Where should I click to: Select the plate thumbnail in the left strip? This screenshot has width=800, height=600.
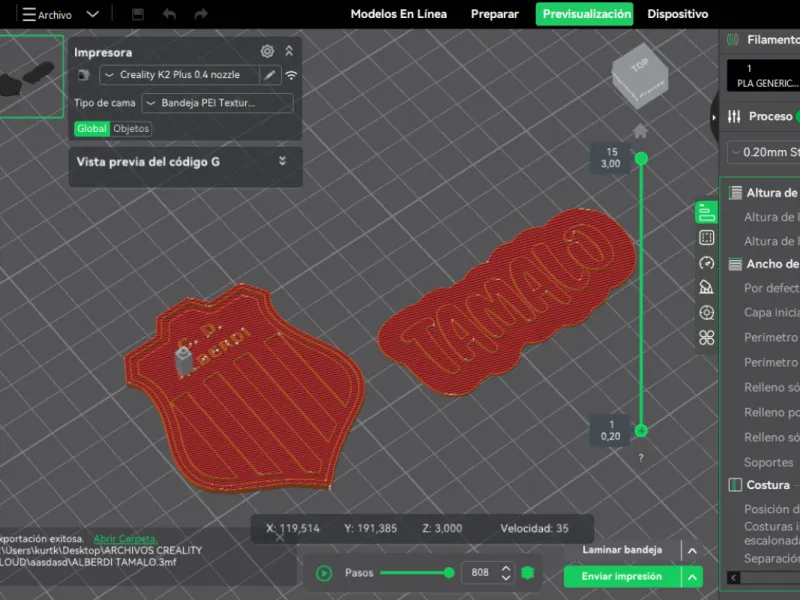pyautogui.click(x=31, y=77)
